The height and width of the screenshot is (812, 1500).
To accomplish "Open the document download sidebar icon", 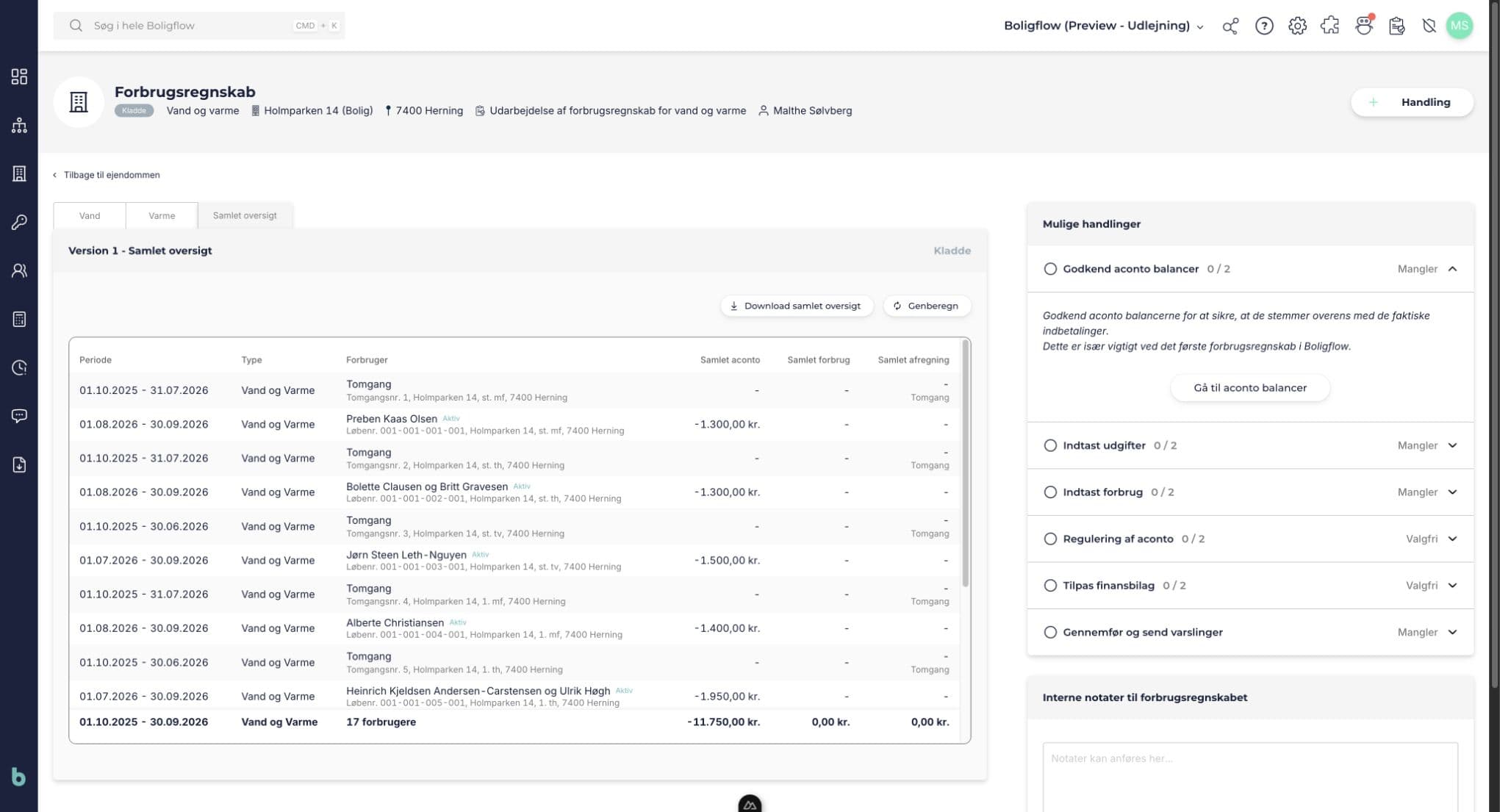I will coord(19,464).
